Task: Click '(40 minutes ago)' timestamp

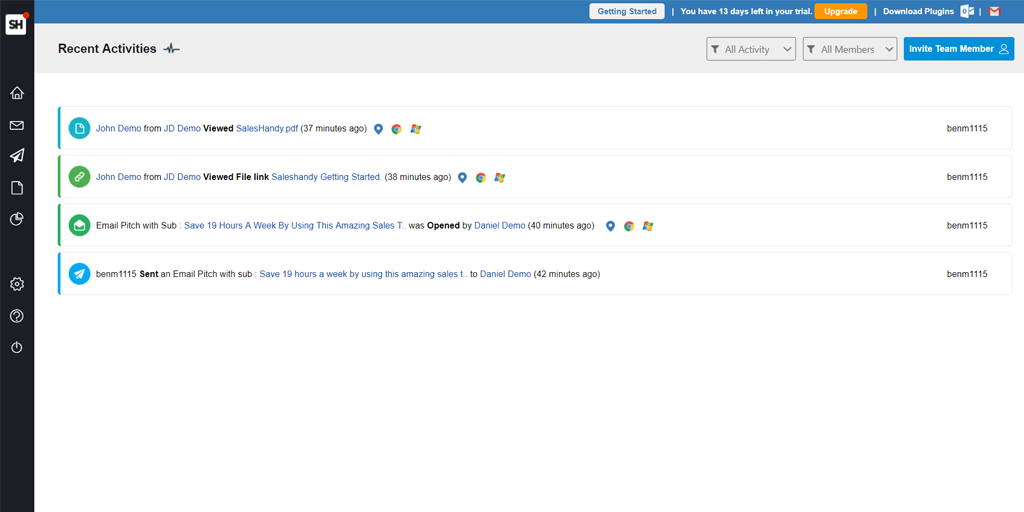Action: [x=561, y=225]
